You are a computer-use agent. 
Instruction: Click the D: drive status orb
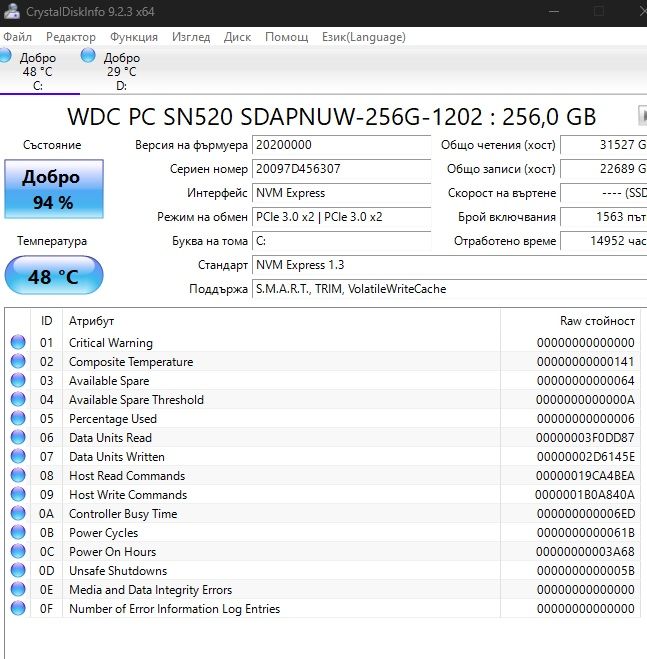pos(88,55)
